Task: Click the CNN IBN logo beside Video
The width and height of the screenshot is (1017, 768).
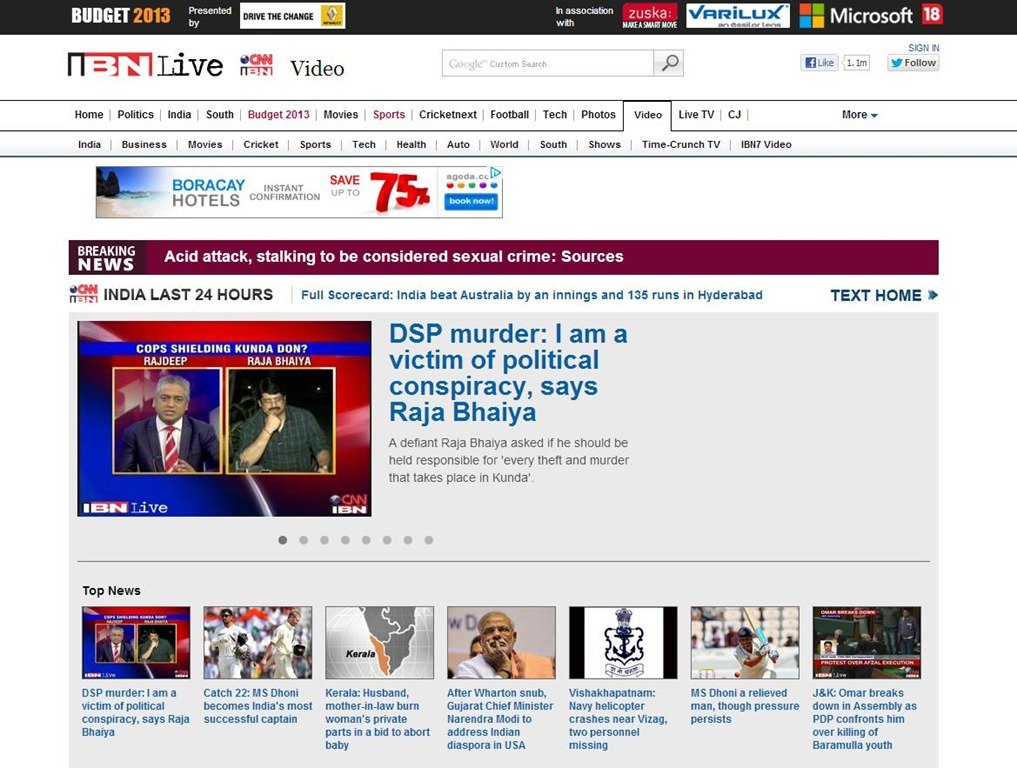Action: tap(256, 66)
